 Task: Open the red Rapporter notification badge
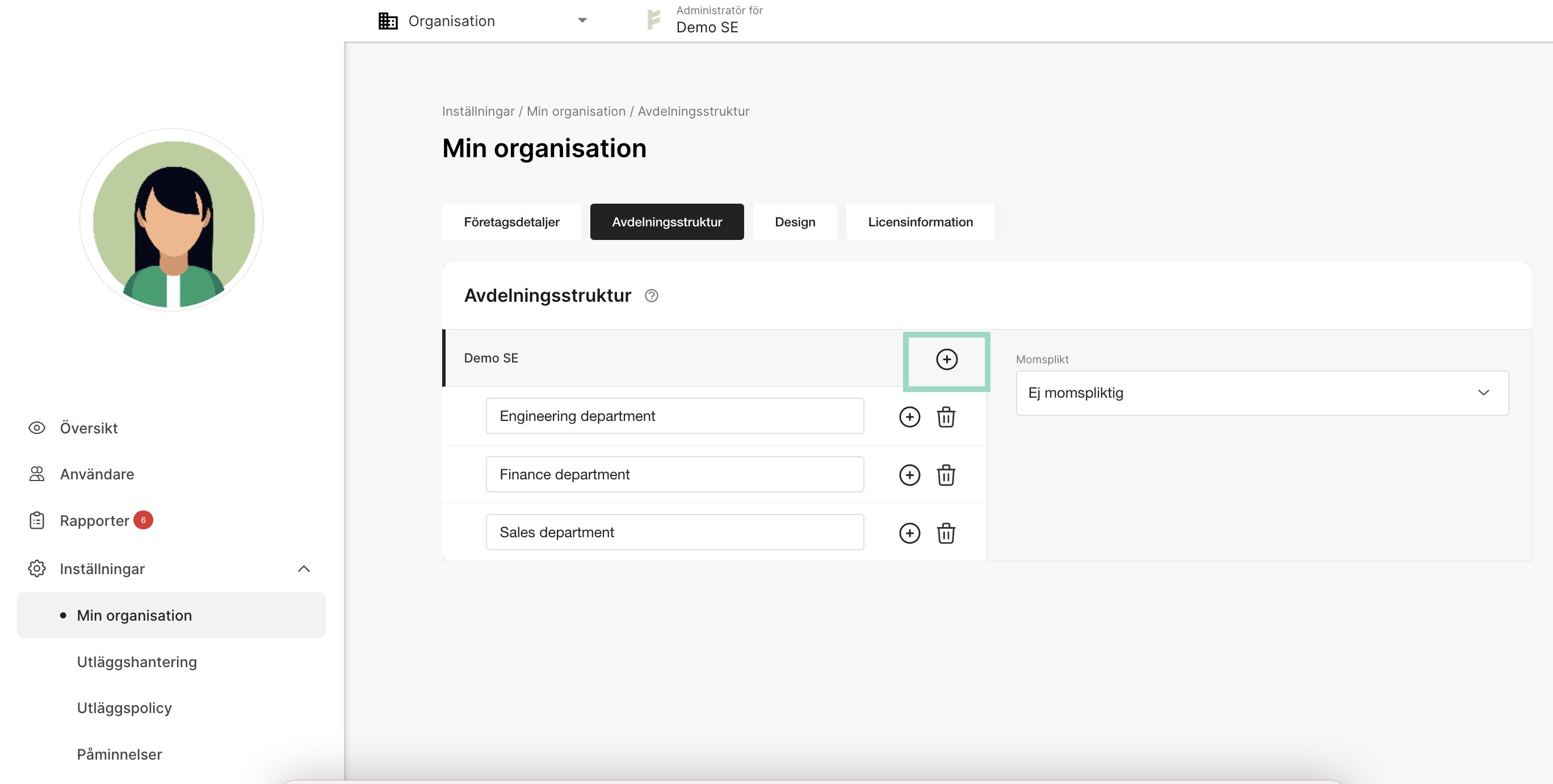pos(143,520)
